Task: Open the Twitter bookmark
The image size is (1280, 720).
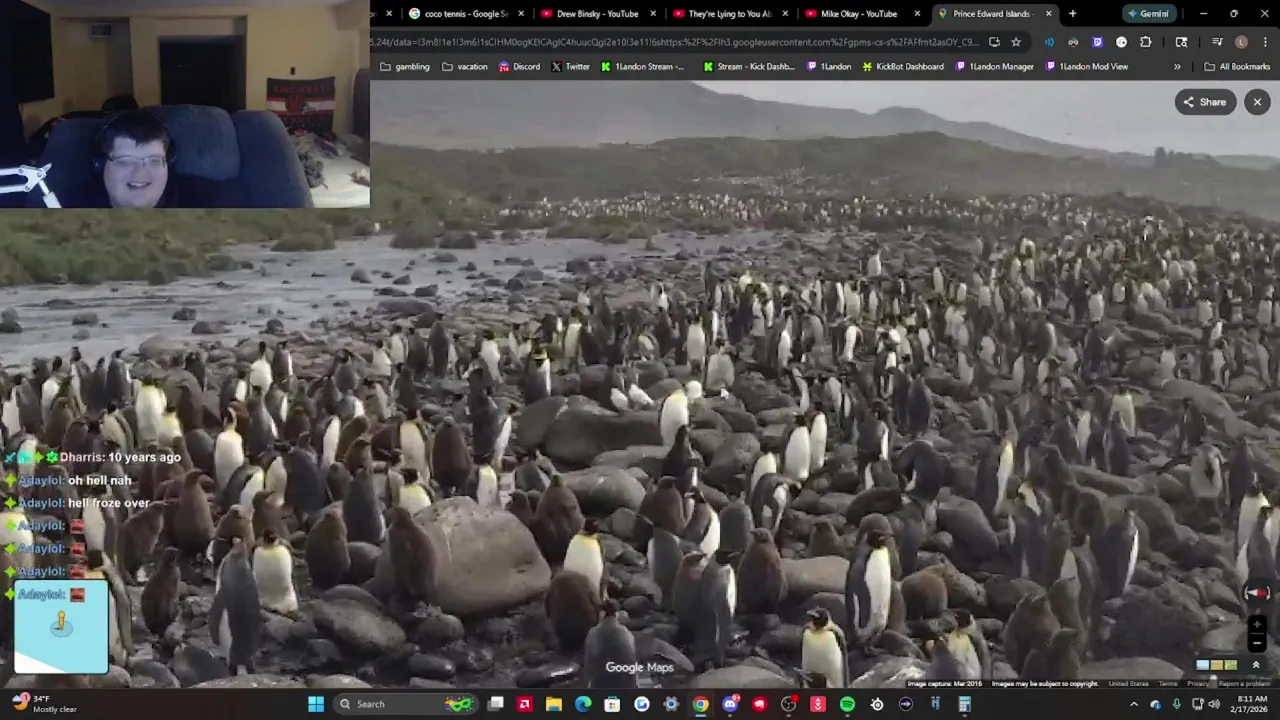Action: click(570, 67)
